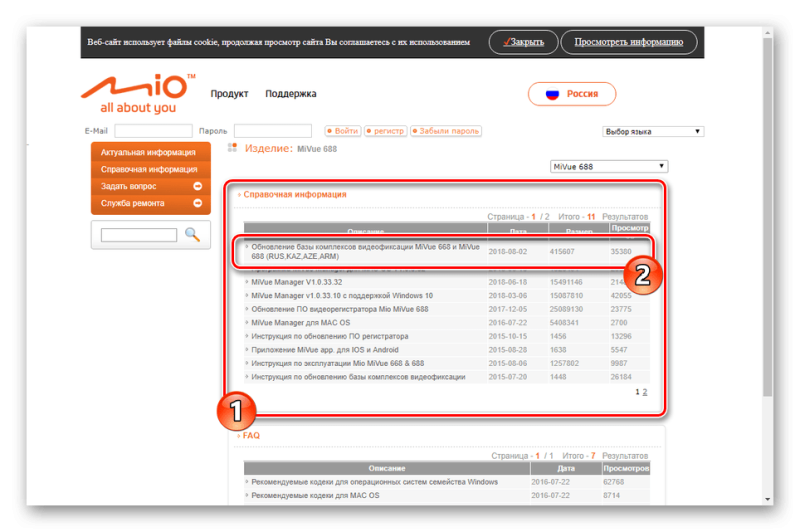Select Служба ремонта sidebar item
This screenshot has height=532, width=800.
click(151, 203)
